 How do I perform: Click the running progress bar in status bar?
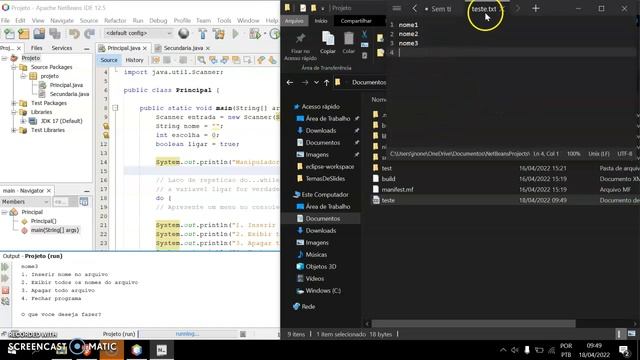(187, 334)
